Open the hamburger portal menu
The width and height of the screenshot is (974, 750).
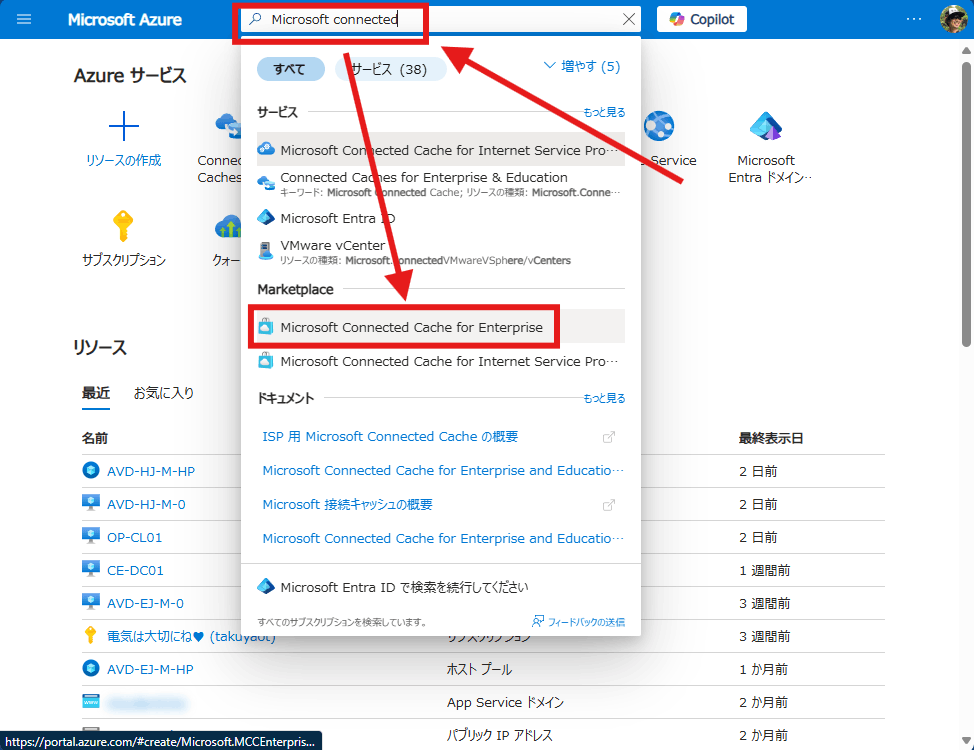24,19
